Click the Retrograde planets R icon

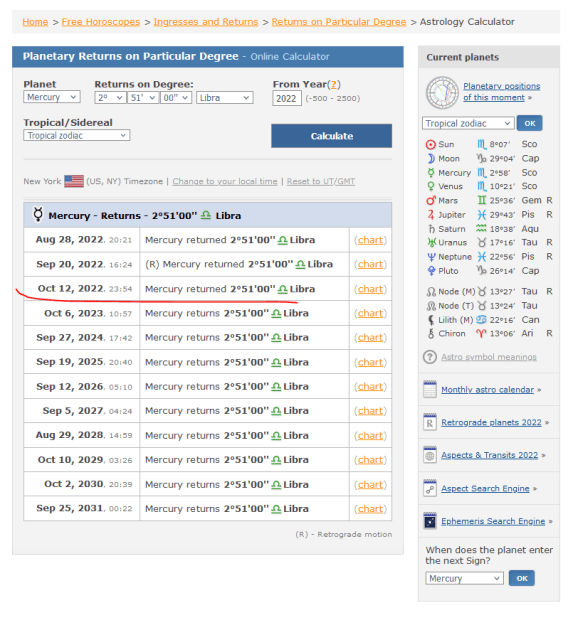click(x=430, y=423)
